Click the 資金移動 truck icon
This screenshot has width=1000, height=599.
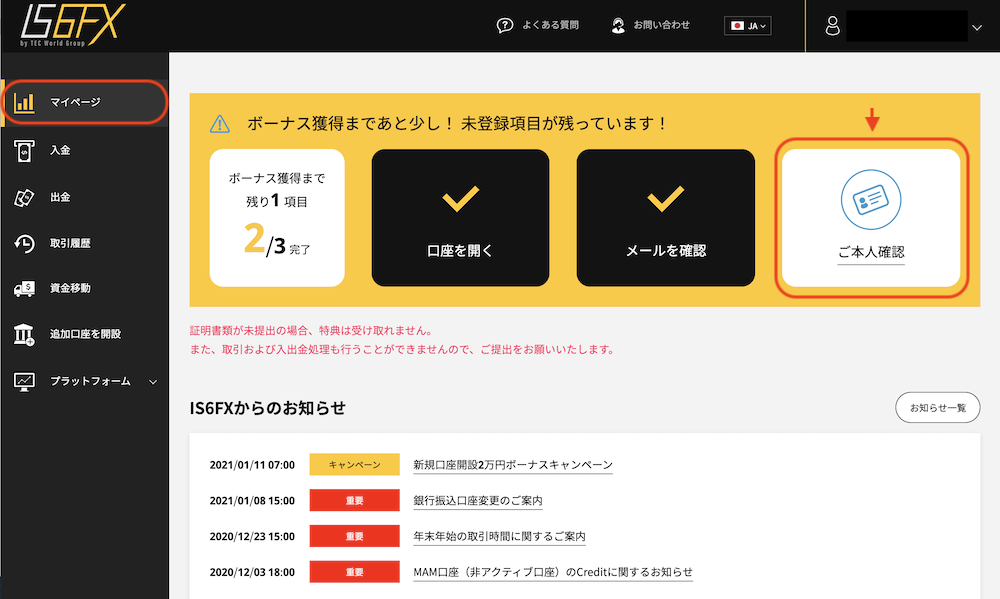(24, 288)
